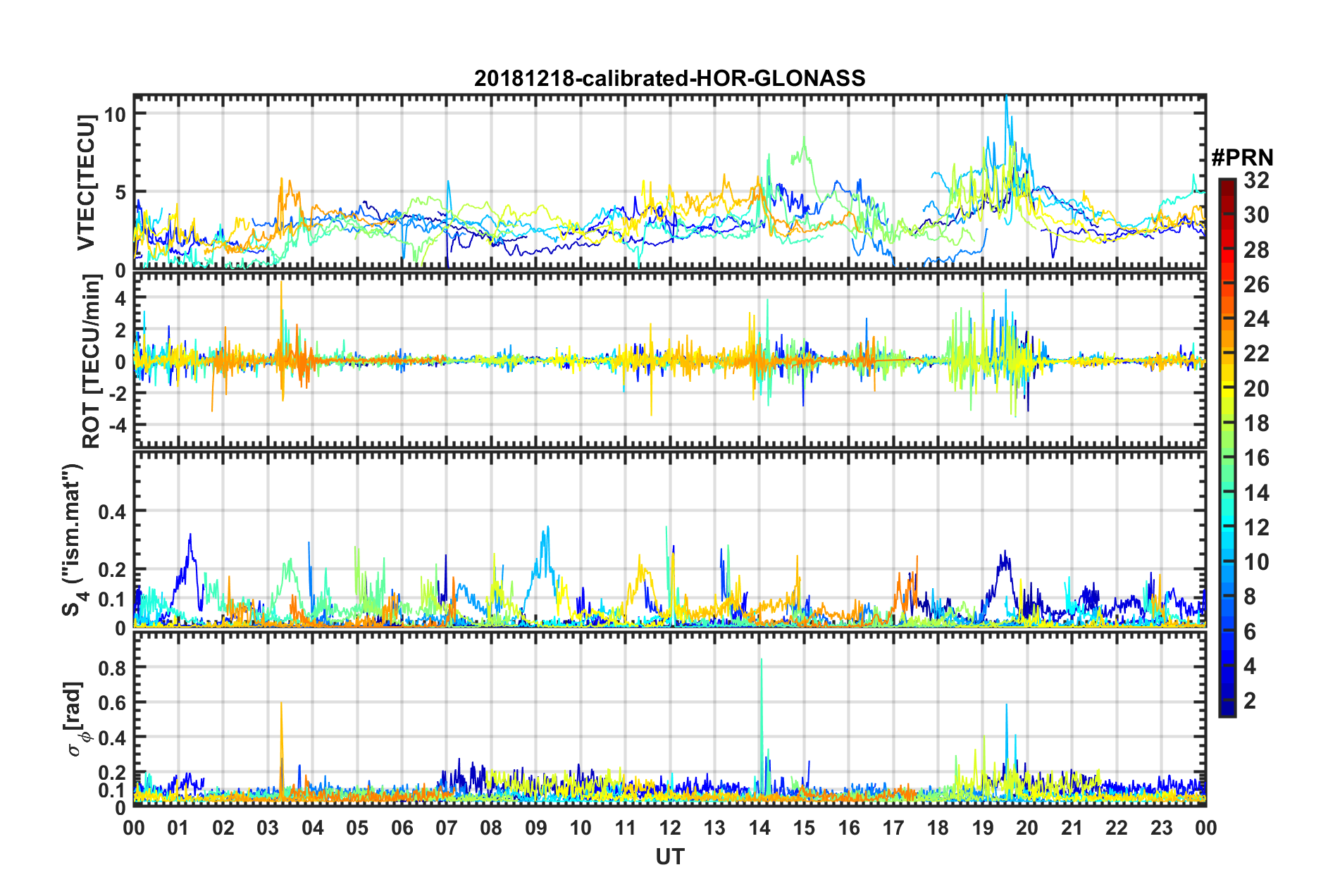This screenshot has height=896, width=1340.
Task: Click sigma phi axis tick label 0.6
Action: [112, 703]
